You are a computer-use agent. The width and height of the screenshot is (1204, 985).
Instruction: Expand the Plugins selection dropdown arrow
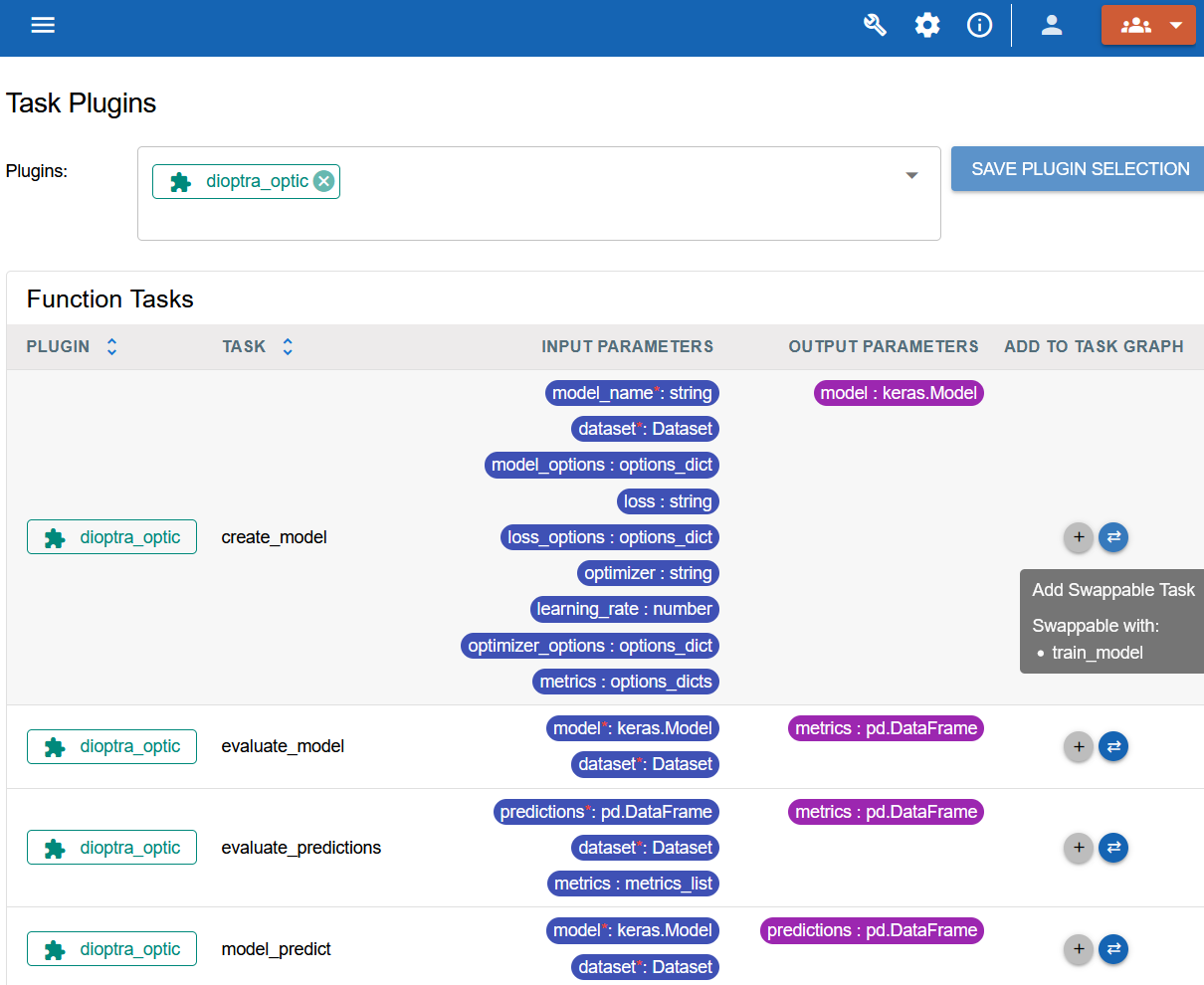click(911, 175)
